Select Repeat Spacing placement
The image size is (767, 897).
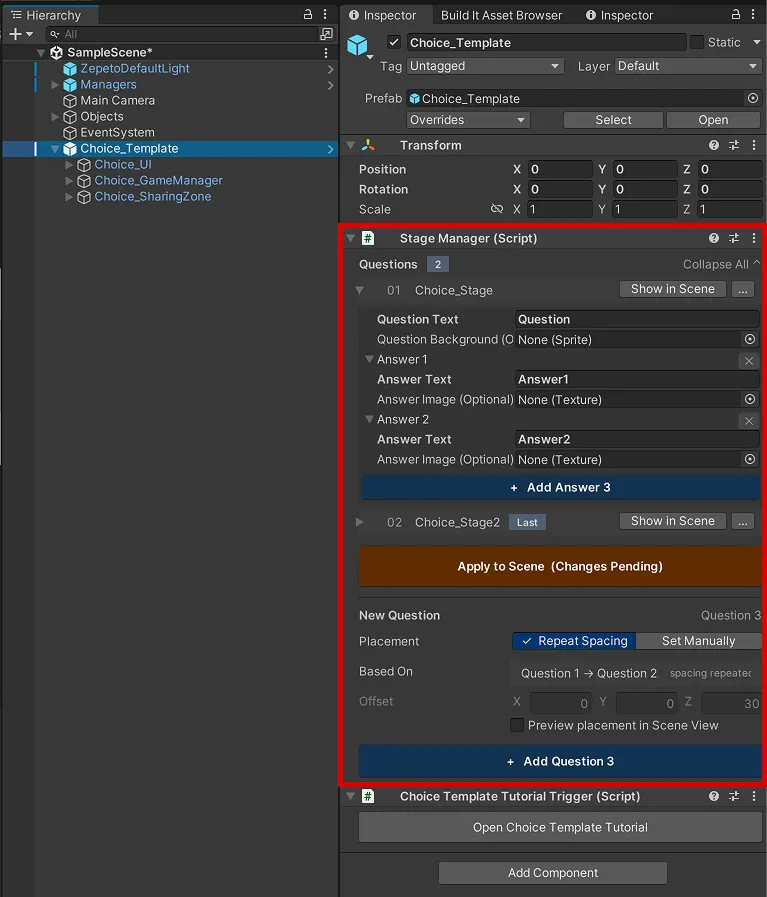[x=574, y=641]
